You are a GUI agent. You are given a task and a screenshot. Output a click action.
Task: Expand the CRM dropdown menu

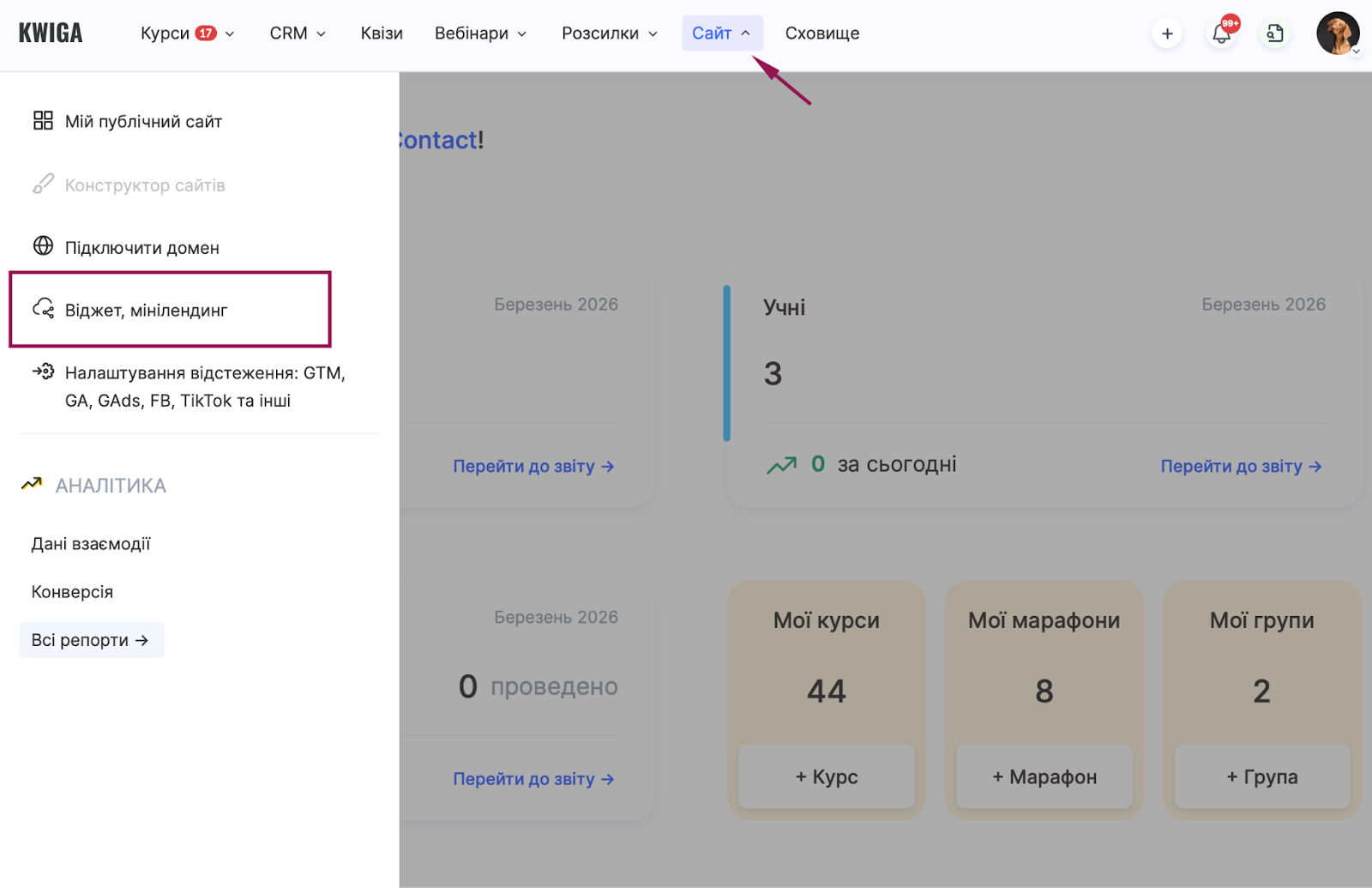[298, 33]
